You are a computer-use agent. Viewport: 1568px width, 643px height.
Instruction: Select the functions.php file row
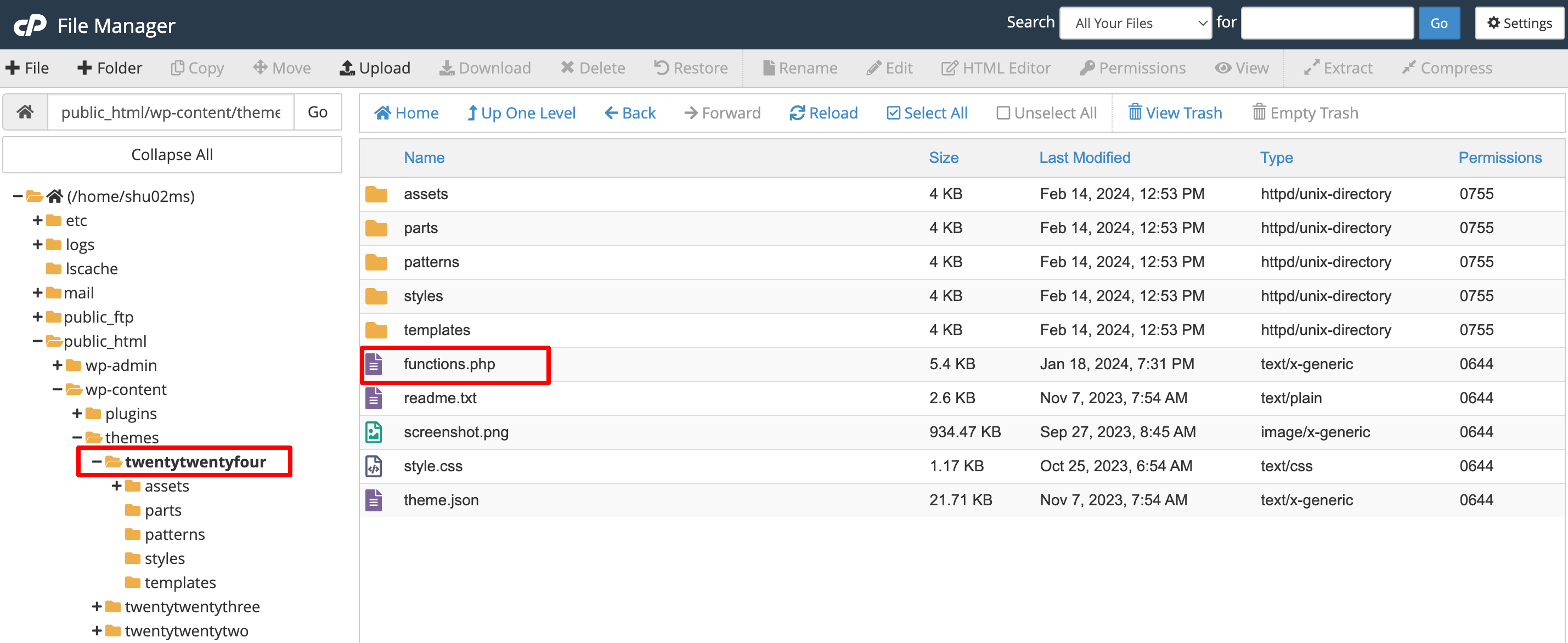tap(449, 364)
